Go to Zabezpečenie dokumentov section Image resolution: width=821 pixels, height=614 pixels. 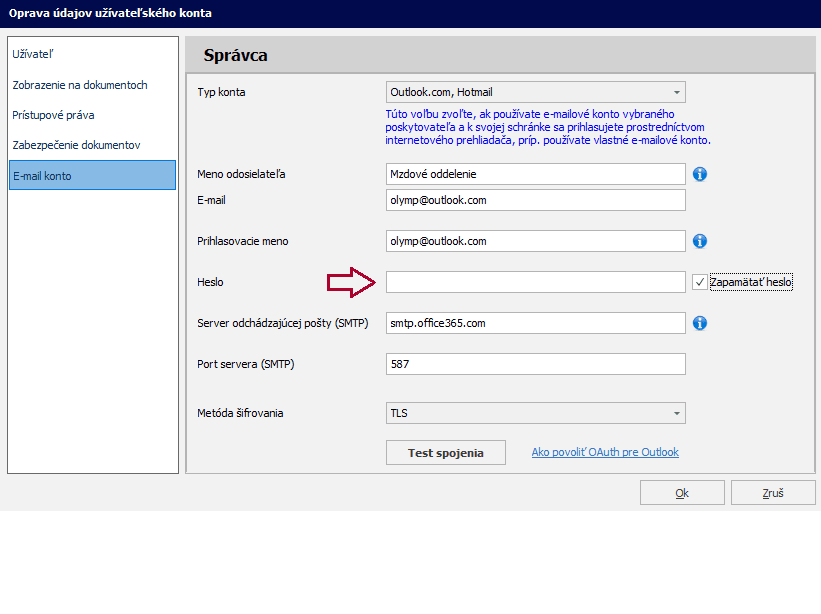point(92,145)
